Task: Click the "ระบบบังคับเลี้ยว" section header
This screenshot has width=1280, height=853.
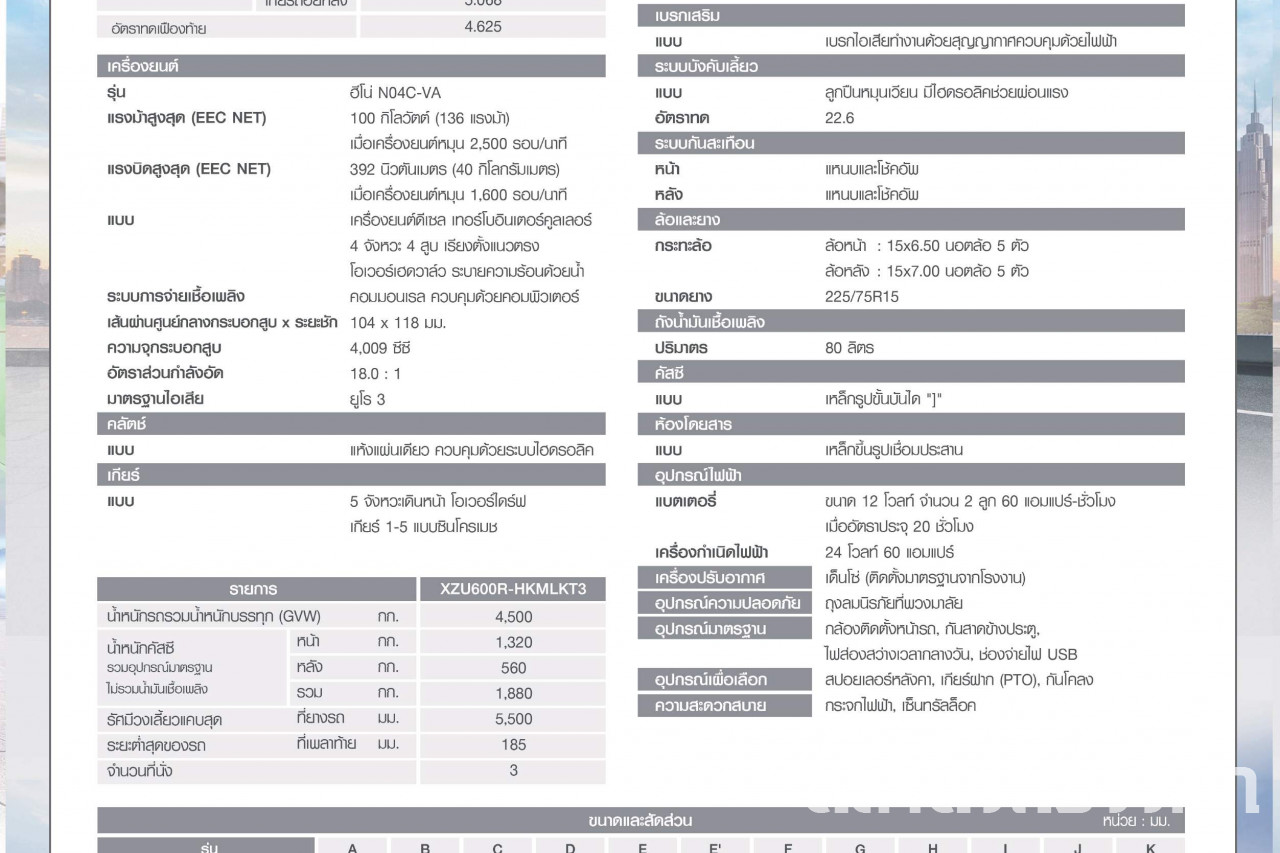Action: coord(911,66)
